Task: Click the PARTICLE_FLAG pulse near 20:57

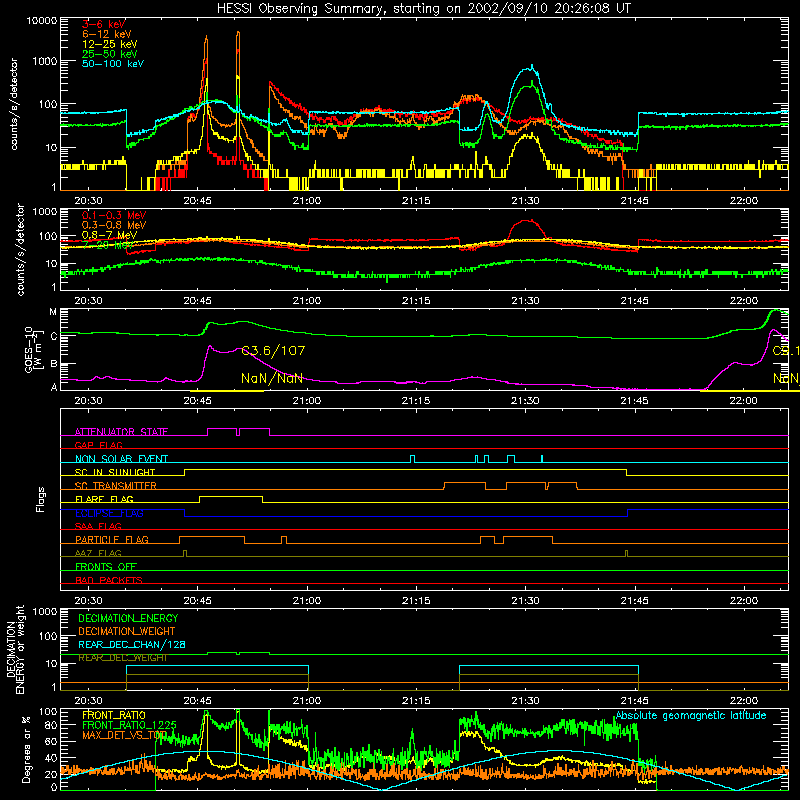Action: click(284, 540)
